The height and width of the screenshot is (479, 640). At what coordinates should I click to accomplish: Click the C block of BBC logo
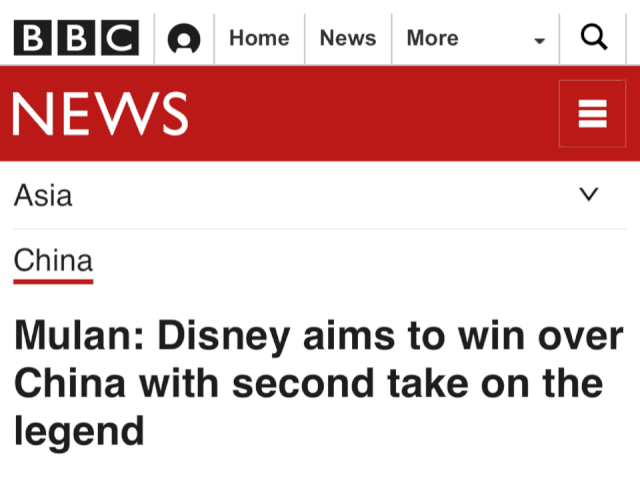pos(119,38)
